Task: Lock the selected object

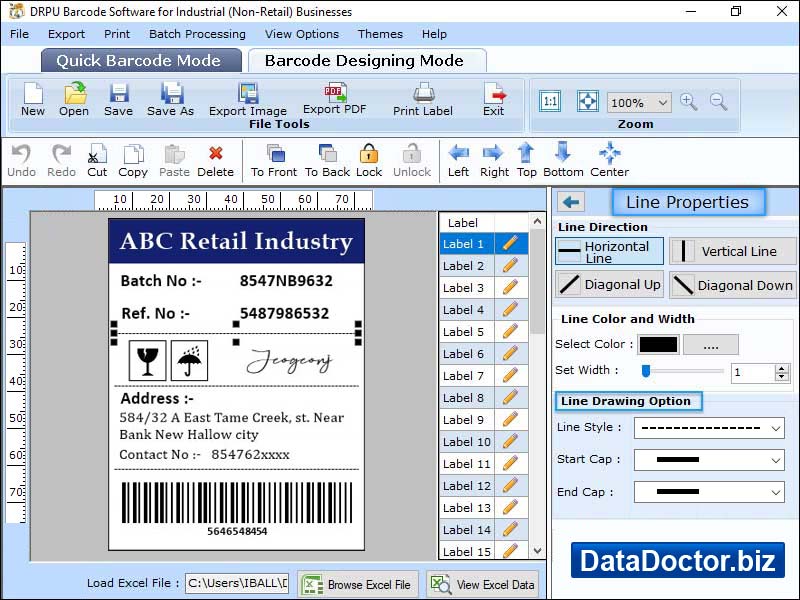Action: point(369,160)
